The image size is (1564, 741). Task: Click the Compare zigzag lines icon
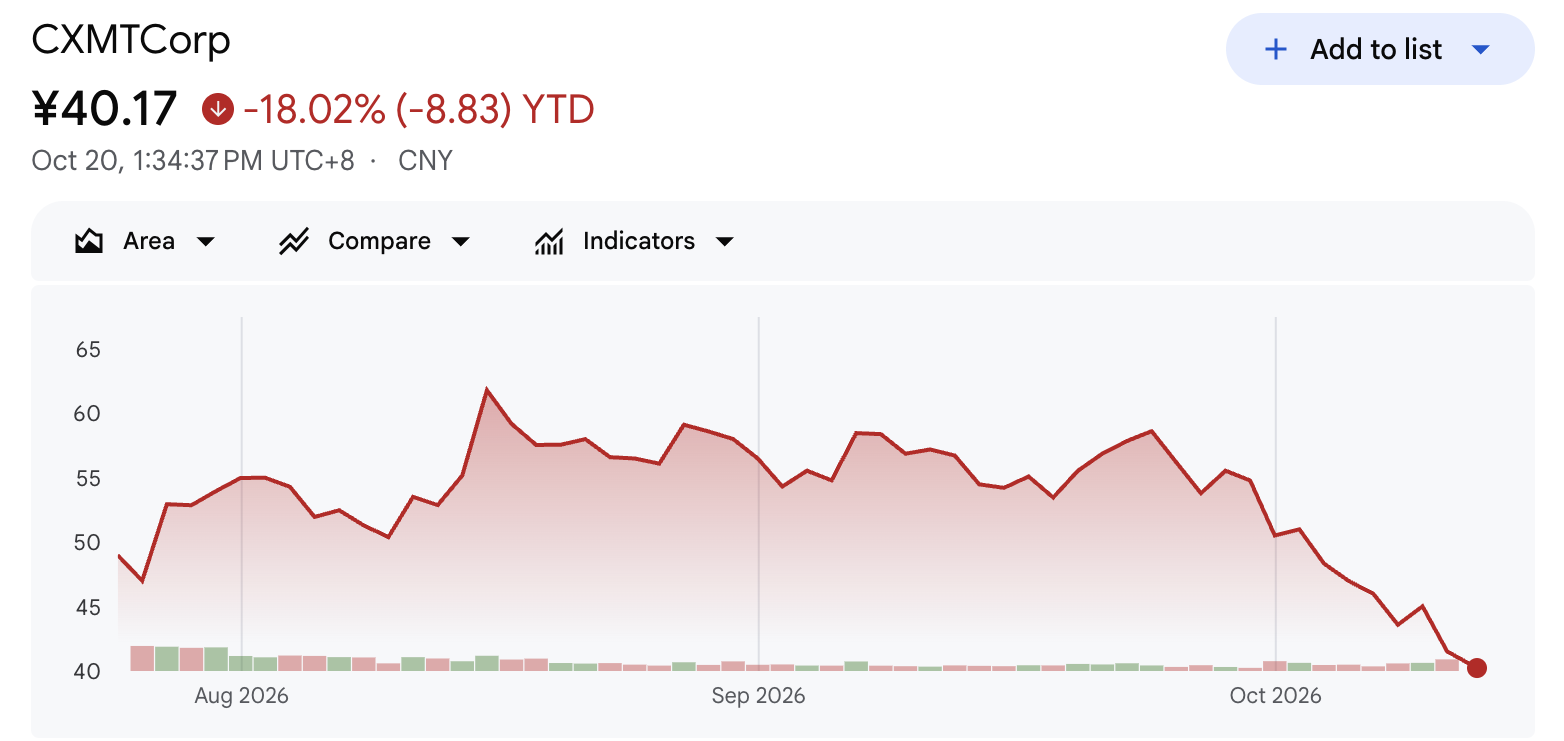[x=293, y=241]
